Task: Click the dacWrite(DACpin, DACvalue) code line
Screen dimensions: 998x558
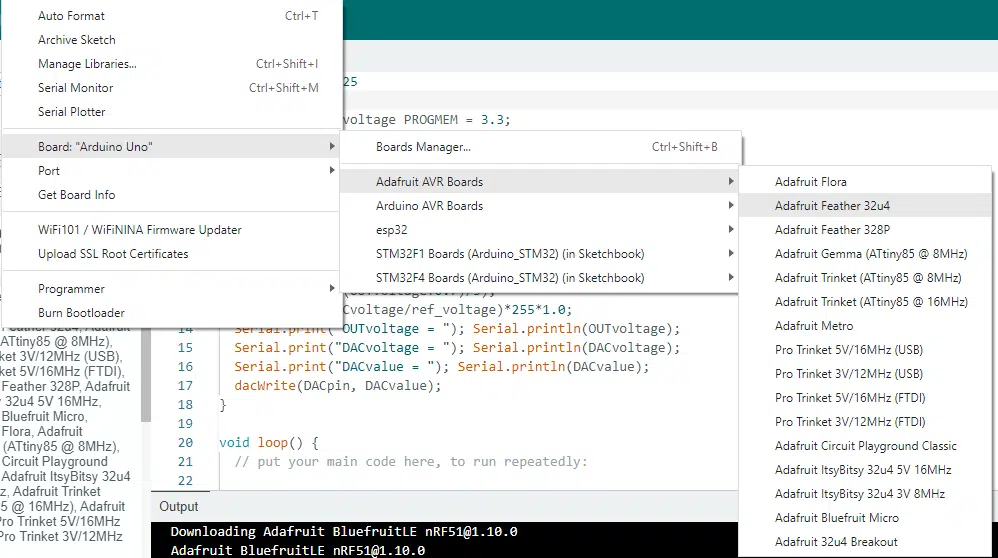Action: 337,386
